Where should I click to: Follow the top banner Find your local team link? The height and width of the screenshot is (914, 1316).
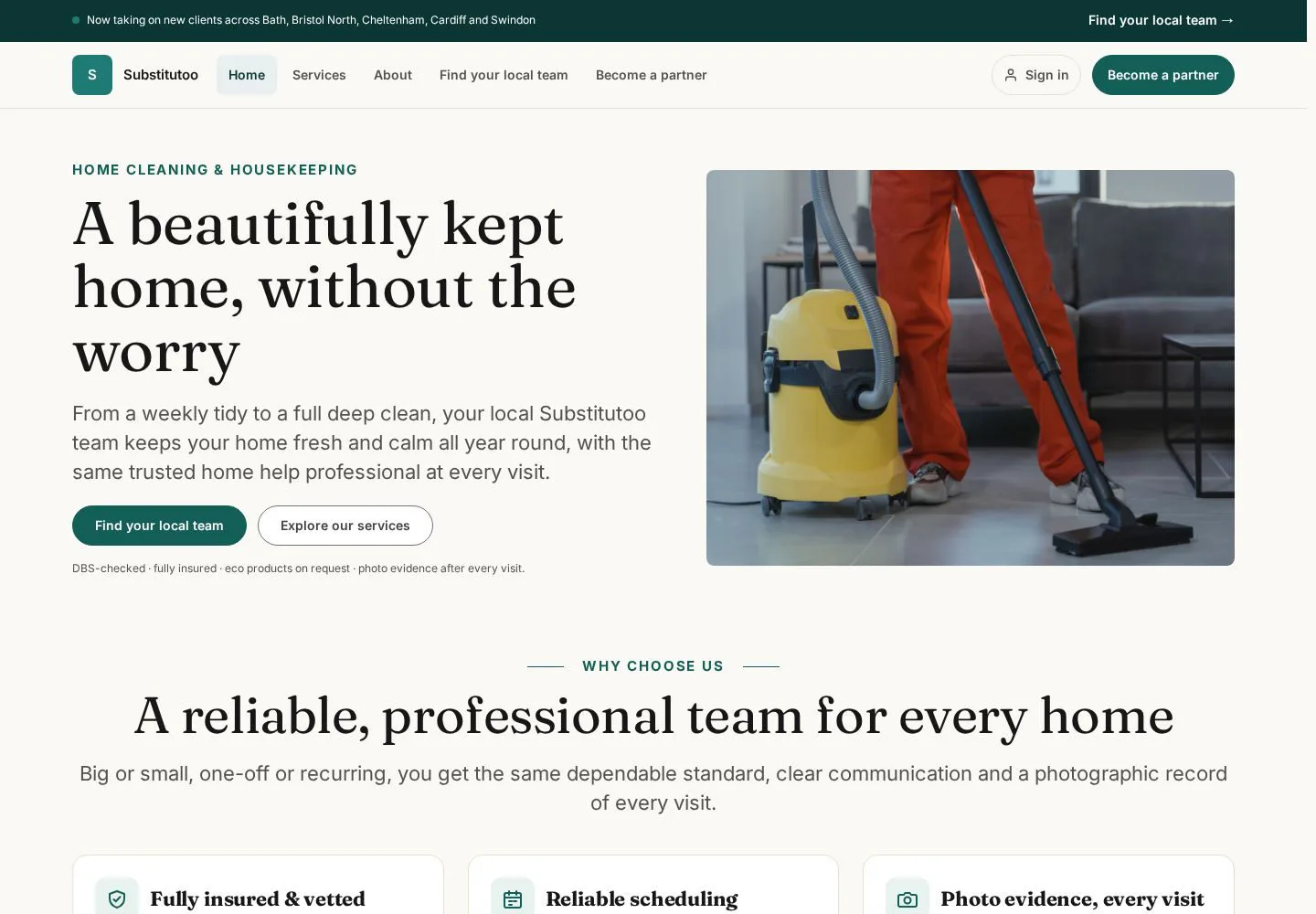[1161, 20]
